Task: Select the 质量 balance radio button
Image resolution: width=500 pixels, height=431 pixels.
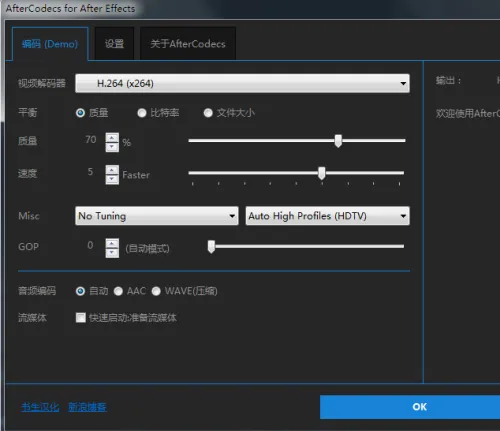Action: point(80,113)
